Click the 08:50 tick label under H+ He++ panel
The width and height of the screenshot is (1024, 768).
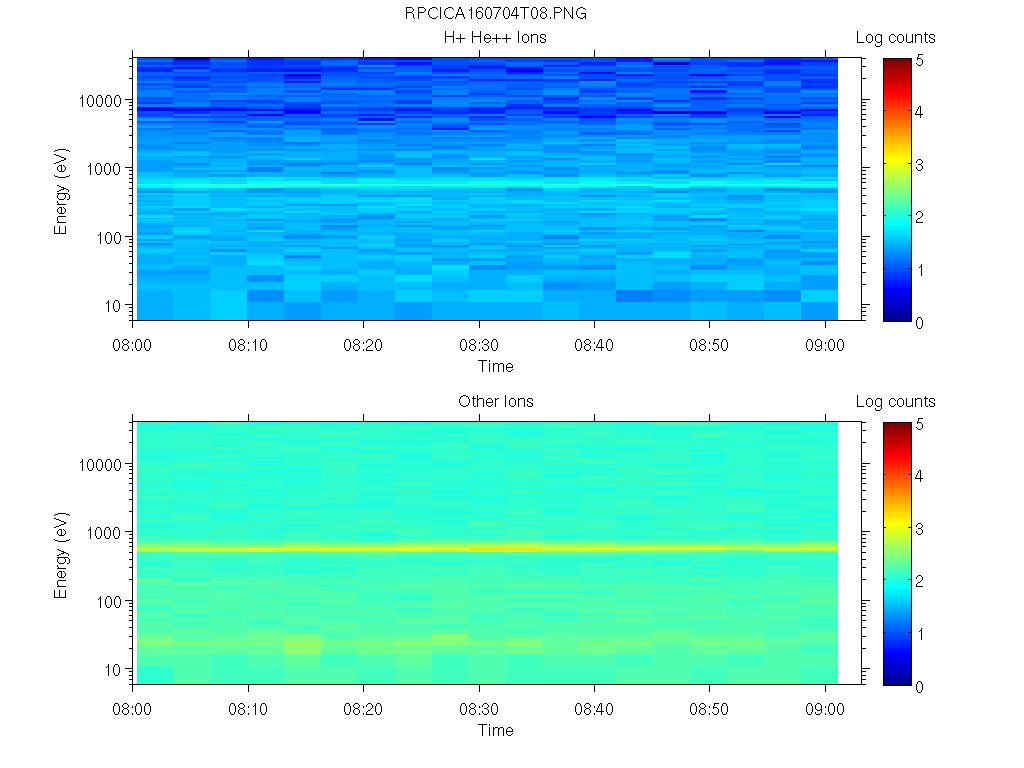(709, 345)
